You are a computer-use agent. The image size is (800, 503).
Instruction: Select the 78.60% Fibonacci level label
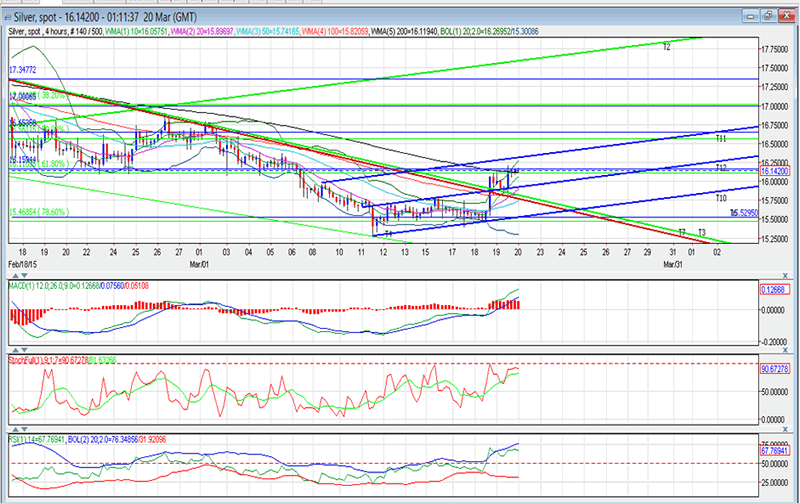(x=40, y=212)
